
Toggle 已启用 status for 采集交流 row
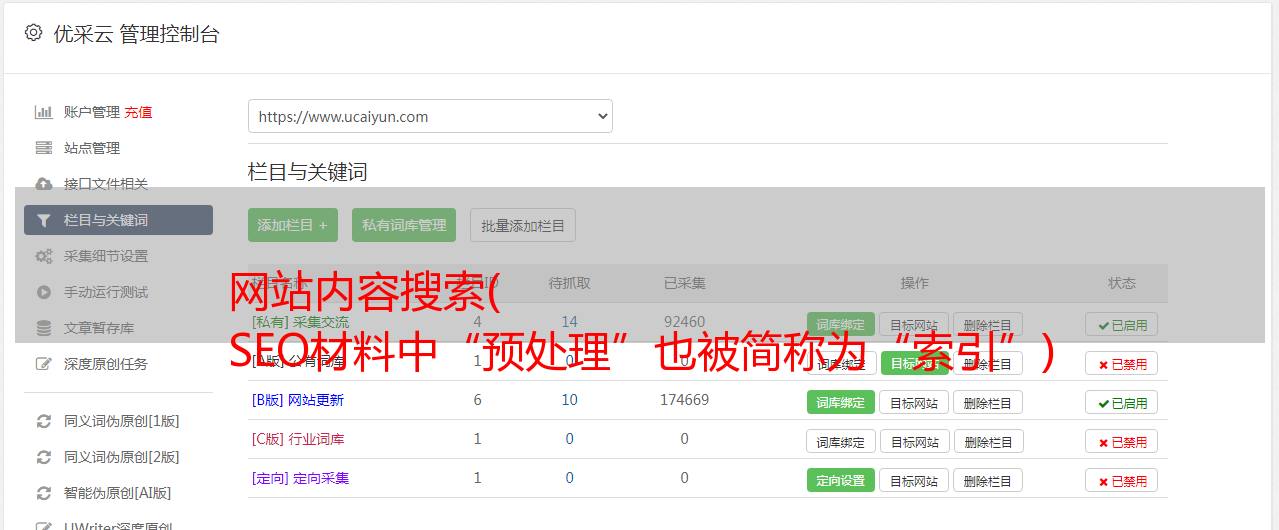1121,324
